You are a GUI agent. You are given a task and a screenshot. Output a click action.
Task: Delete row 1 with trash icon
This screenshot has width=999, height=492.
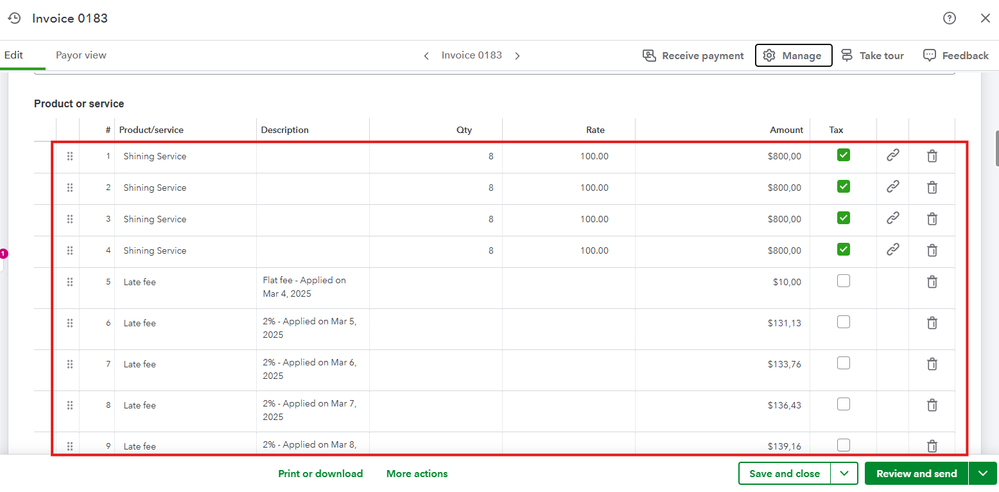pyautogui.click(x=931, y=156)
